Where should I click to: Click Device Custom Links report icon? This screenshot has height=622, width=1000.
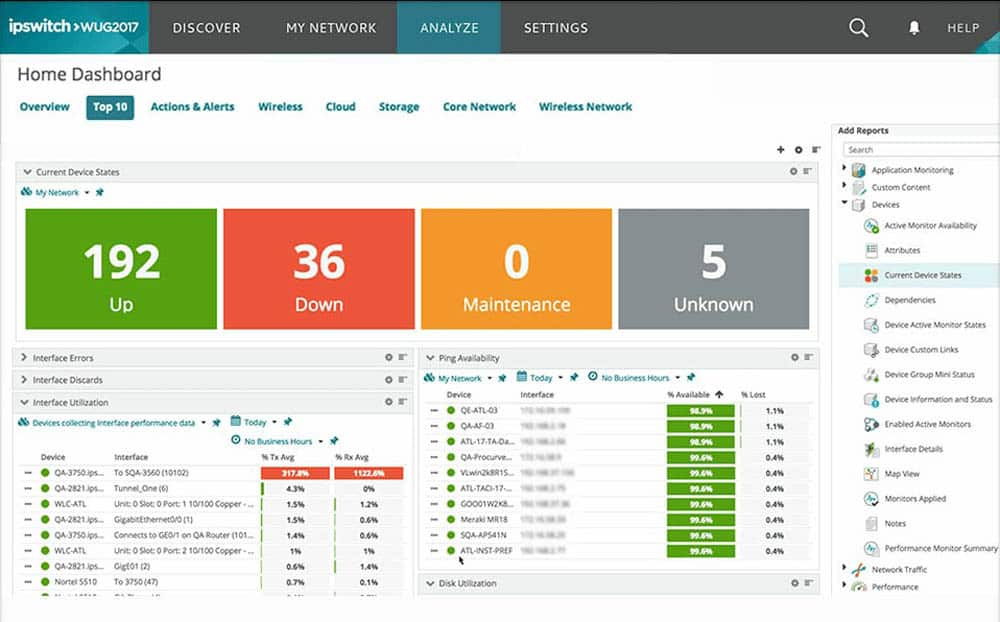[871, 350]
